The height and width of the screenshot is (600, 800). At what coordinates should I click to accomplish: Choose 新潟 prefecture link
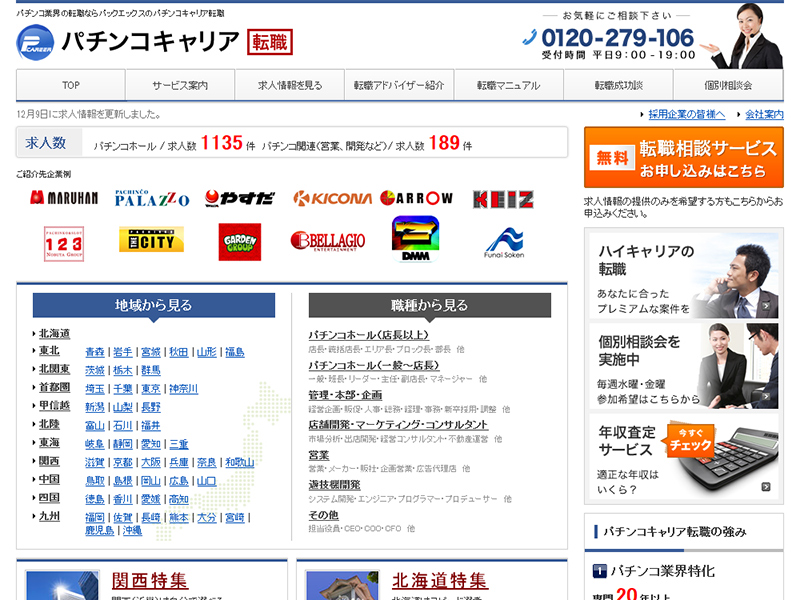(95, 407)
